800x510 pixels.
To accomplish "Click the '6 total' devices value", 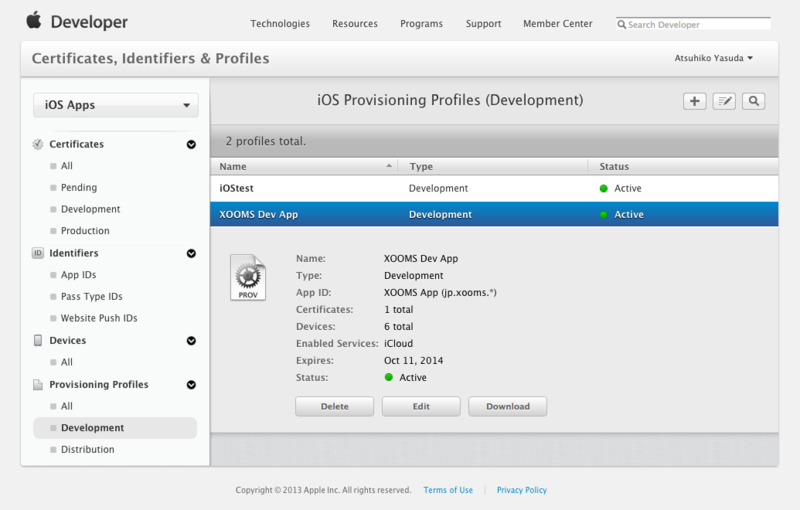I will (x=398, y=326).
